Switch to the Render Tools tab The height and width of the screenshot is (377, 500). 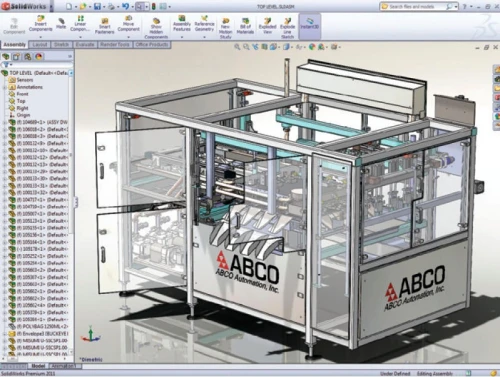click(x=115, y=44)
